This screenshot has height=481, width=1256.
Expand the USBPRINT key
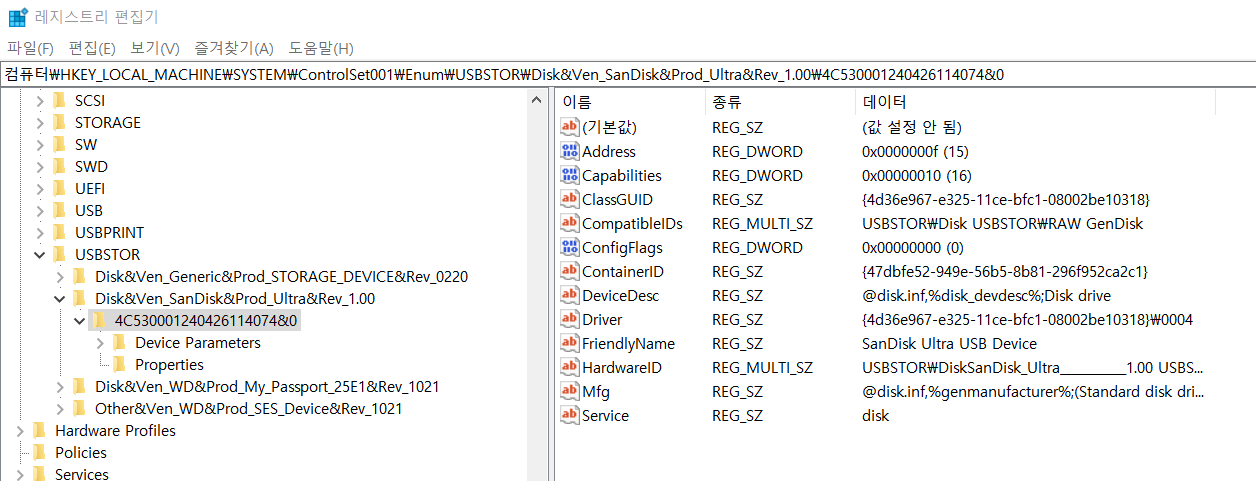coord(40,233)
